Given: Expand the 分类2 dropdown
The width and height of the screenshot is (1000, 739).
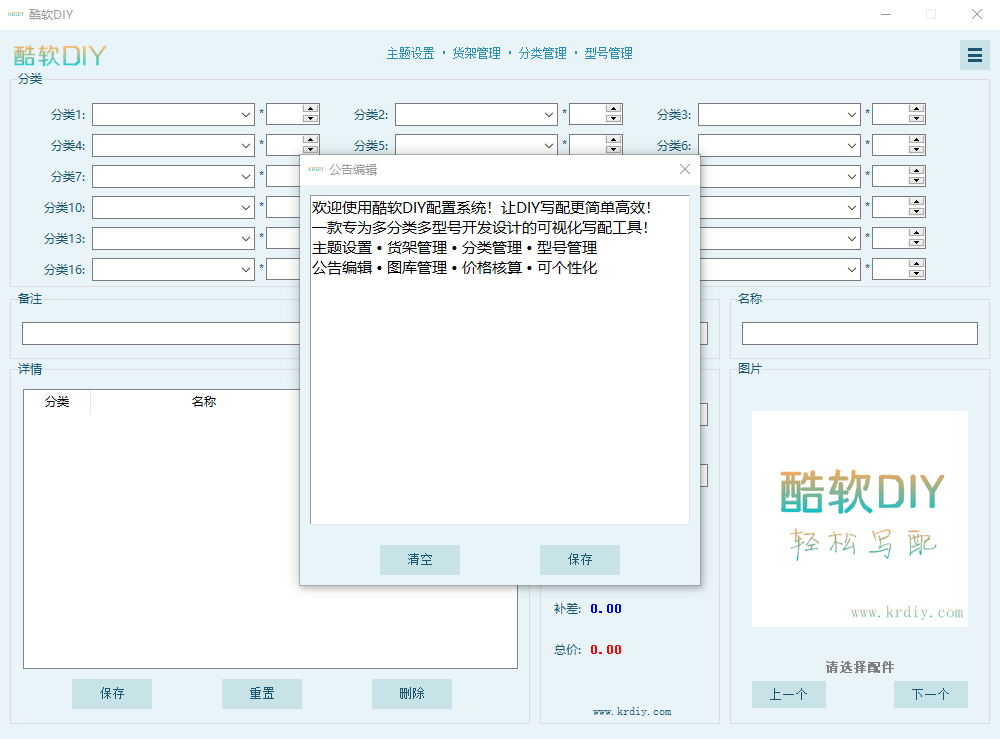Looking at the screenshot, I should 549,115.
